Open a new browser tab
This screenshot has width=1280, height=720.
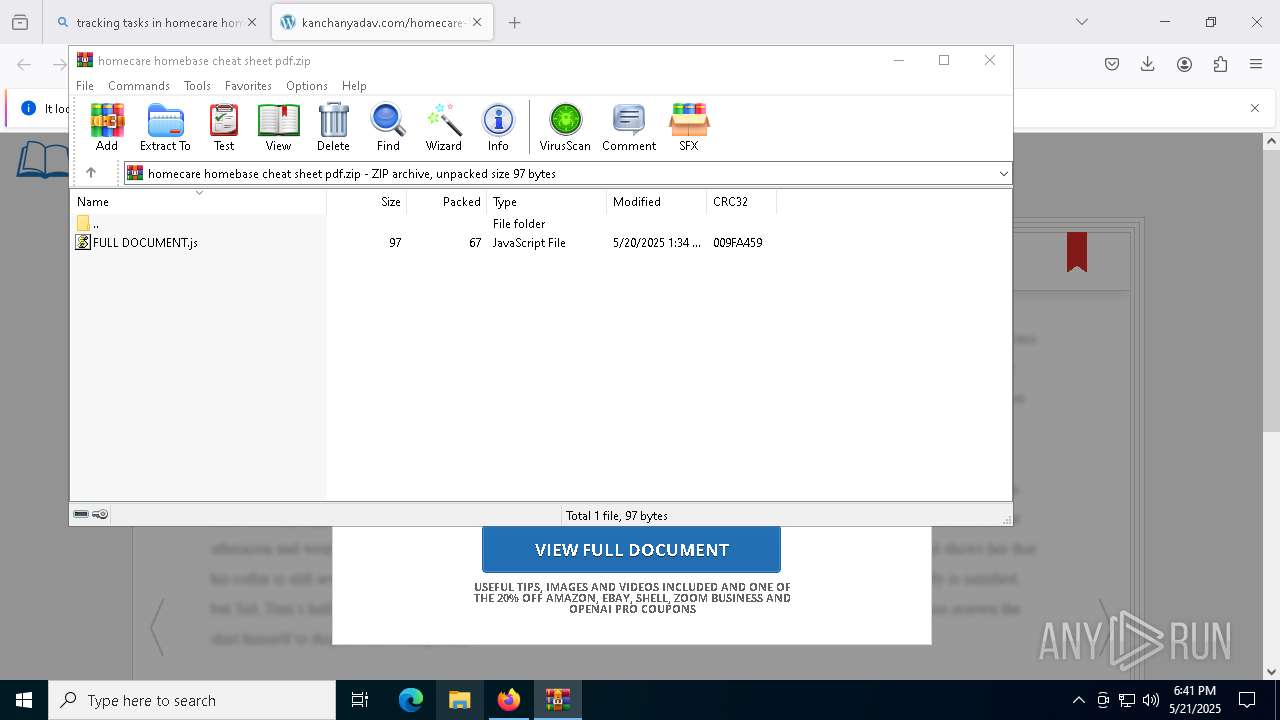click(514, 22)
